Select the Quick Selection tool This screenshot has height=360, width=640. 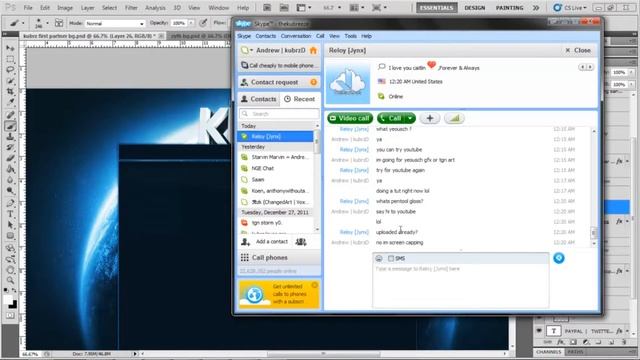tap(10, 81)
